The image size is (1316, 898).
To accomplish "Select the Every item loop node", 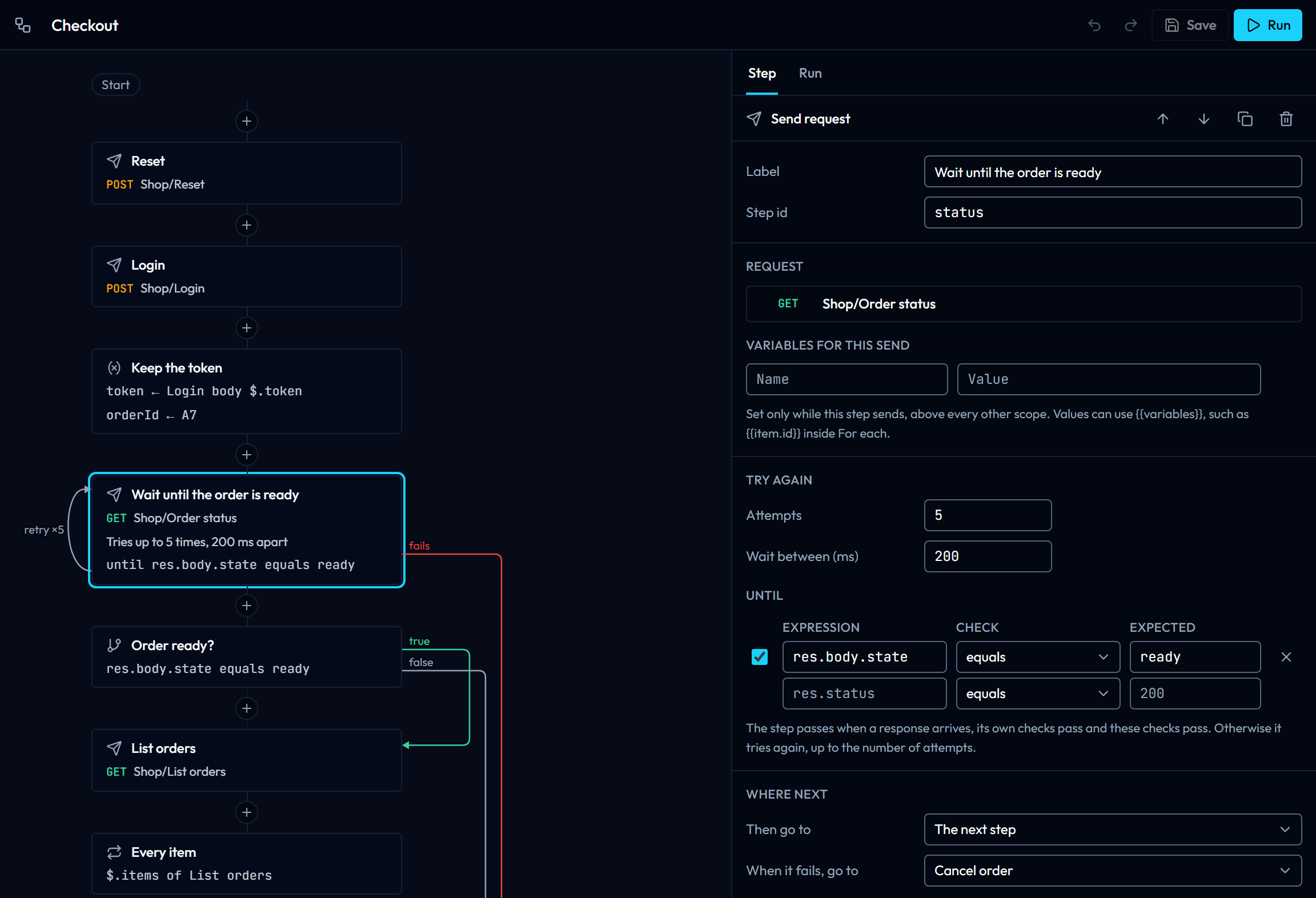I will (x=247, y=864).
